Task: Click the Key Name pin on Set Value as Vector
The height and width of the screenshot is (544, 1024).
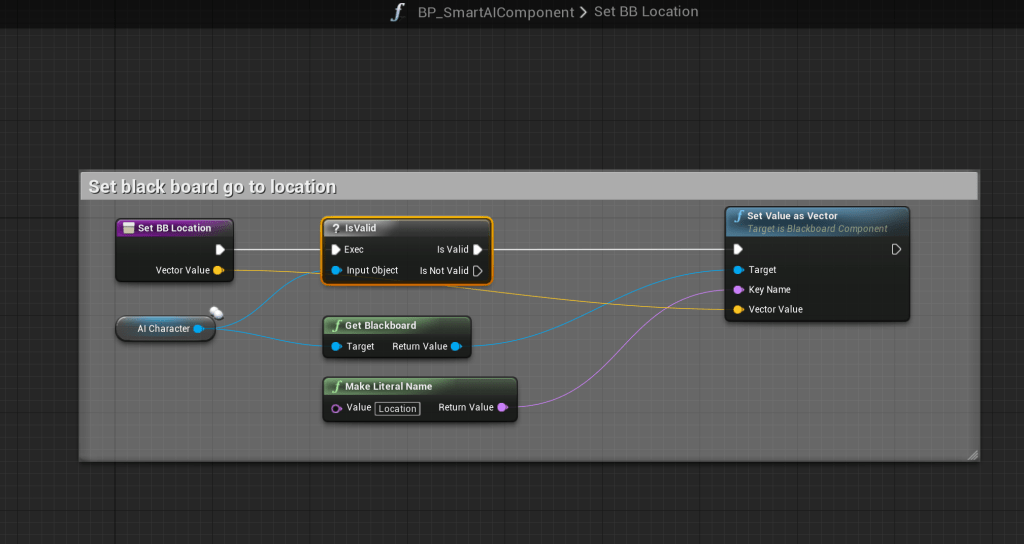Action: (x=738, y=290)
